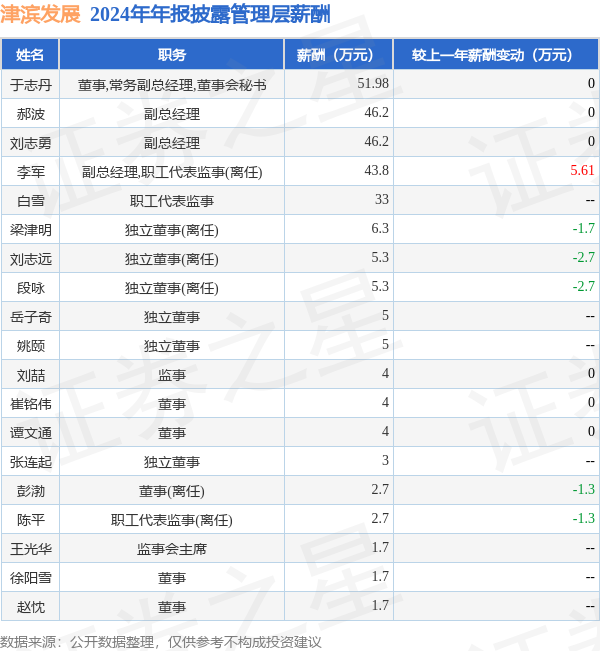Click 职工代表监事 position in 白雪 row
This screenshot has height=651, width=600.
tap(171, 201)
